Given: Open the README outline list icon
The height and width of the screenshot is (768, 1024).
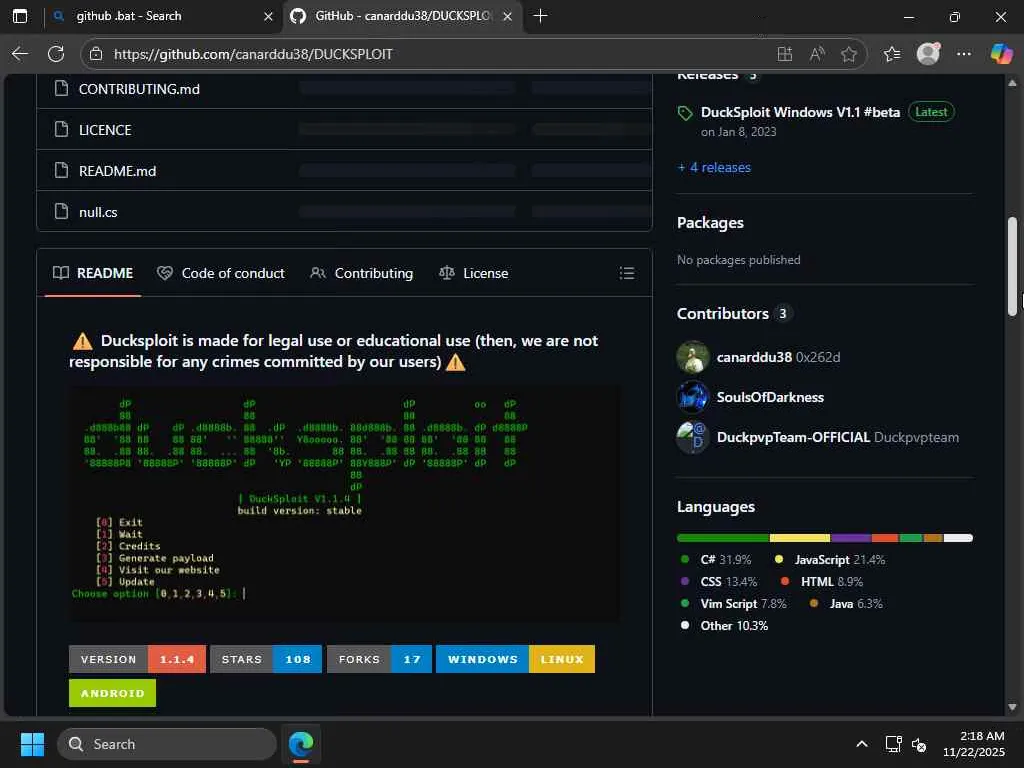Looking at the screenshot, I should click(626, 273).
